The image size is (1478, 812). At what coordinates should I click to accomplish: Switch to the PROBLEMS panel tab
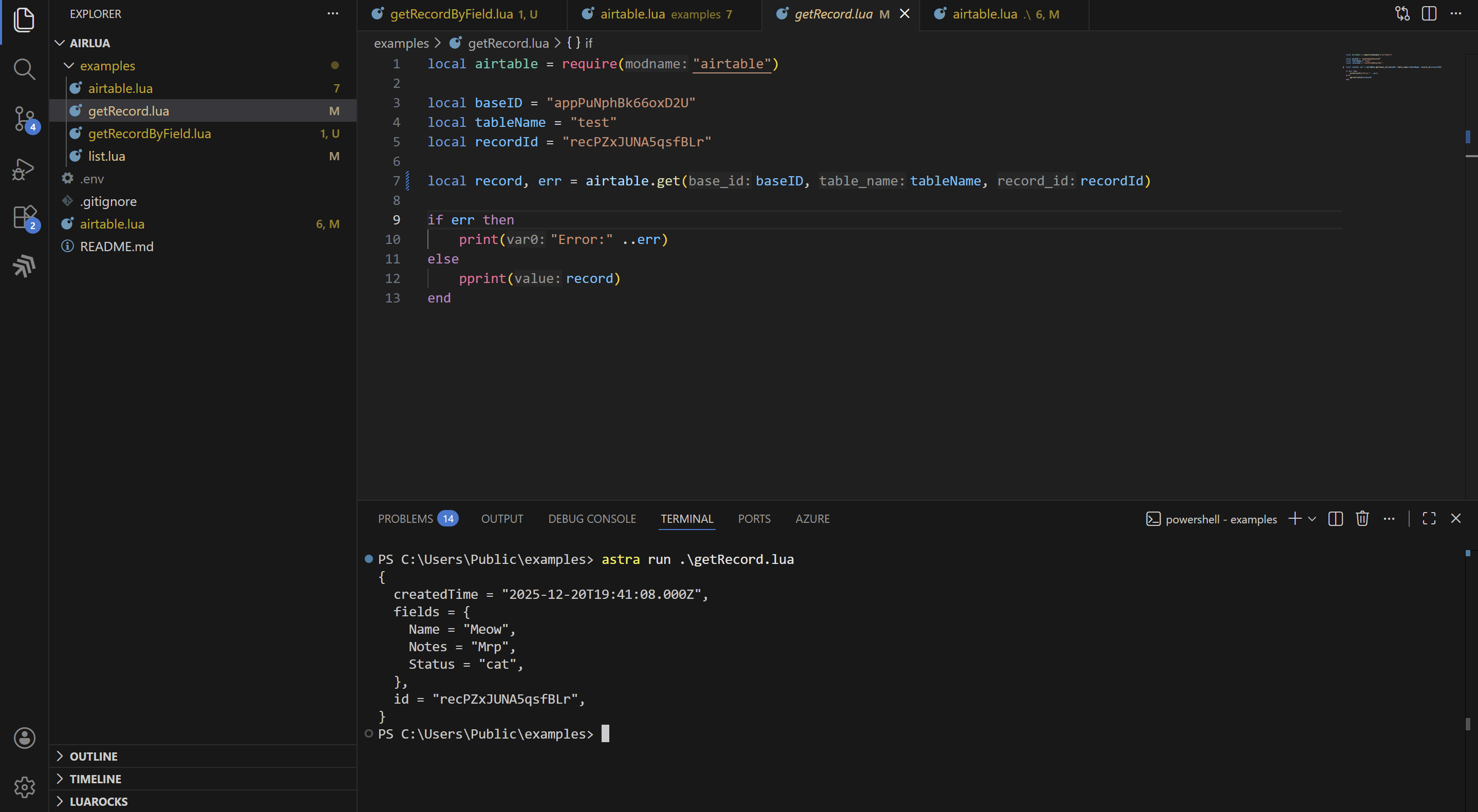coord(405,519)
